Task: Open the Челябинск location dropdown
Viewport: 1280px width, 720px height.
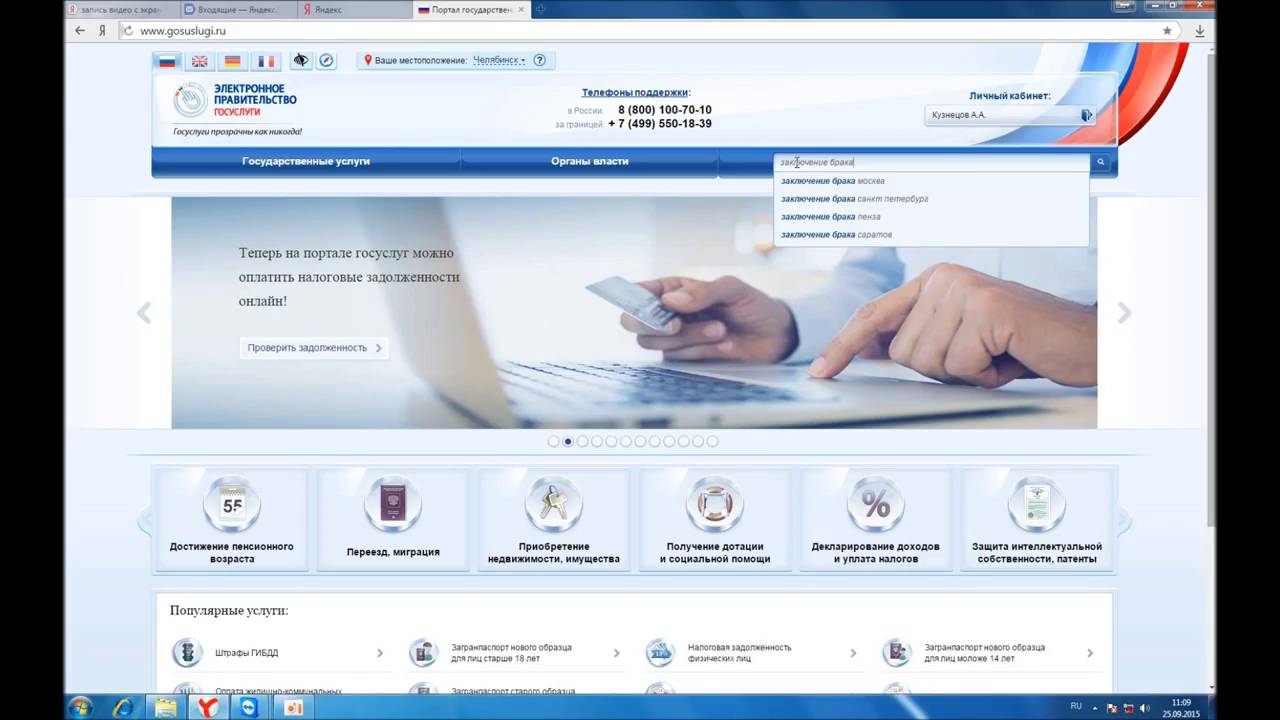Action: click(498, 60)
